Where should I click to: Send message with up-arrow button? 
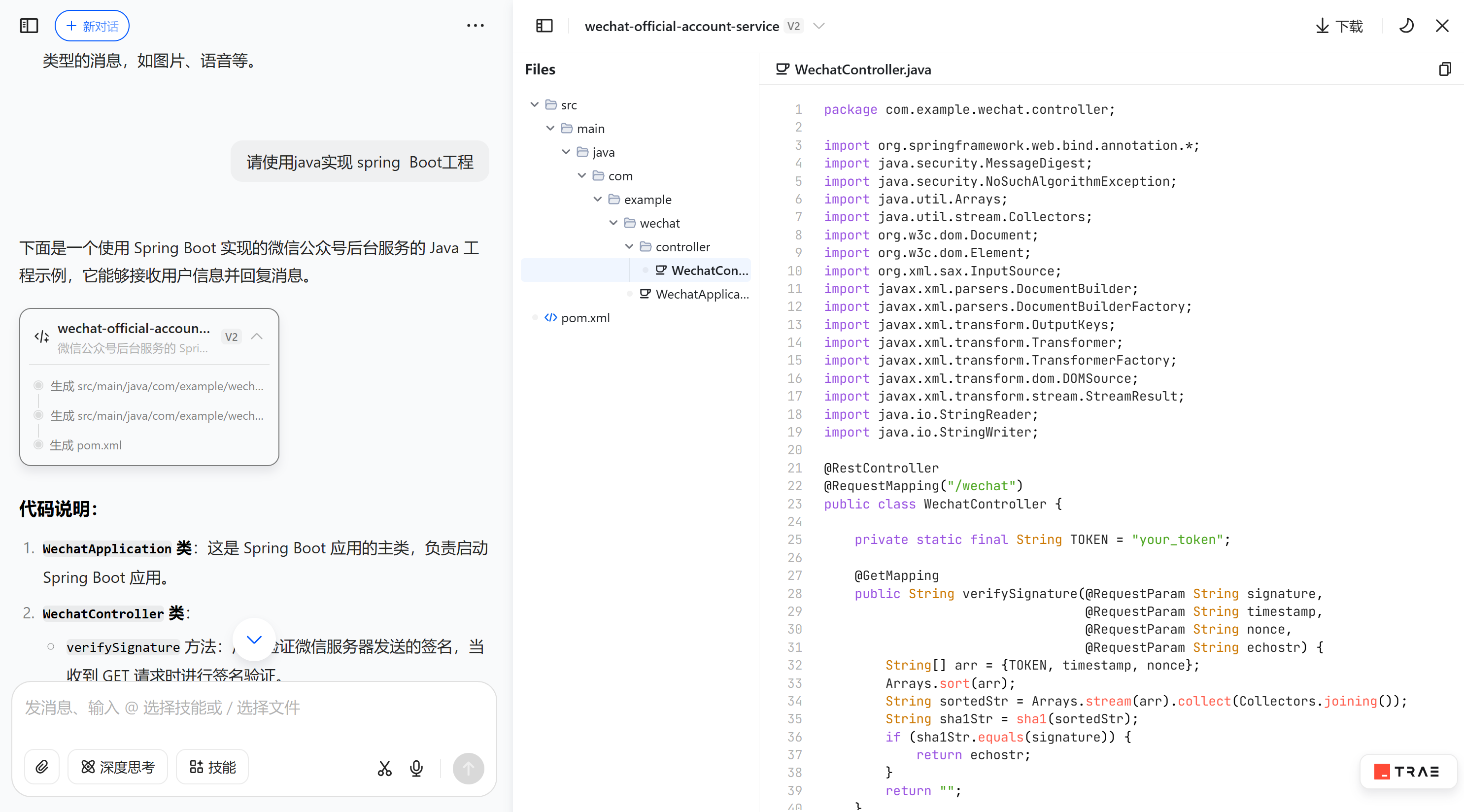pos(468,768)
